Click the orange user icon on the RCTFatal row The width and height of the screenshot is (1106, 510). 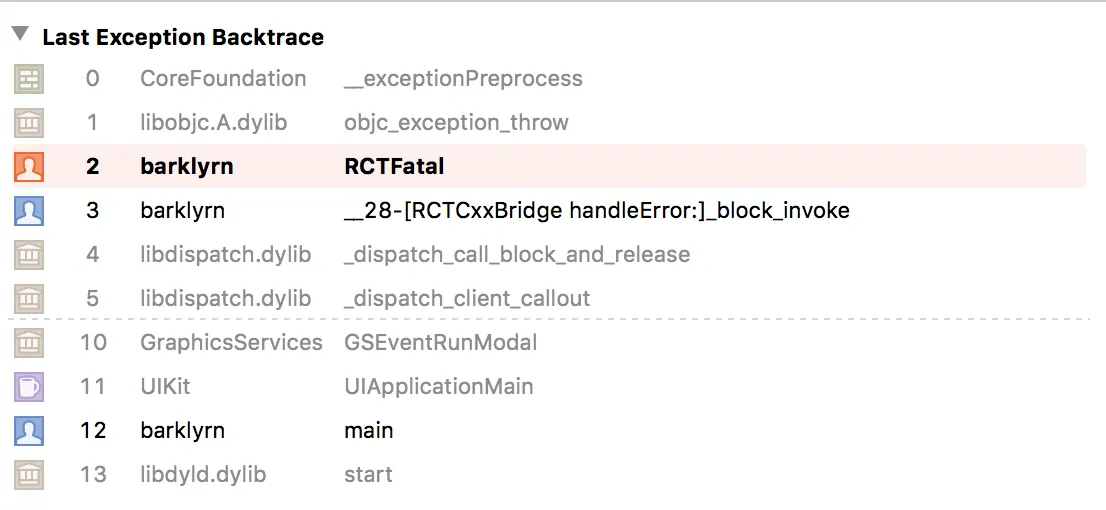click(x=29, y=167)
